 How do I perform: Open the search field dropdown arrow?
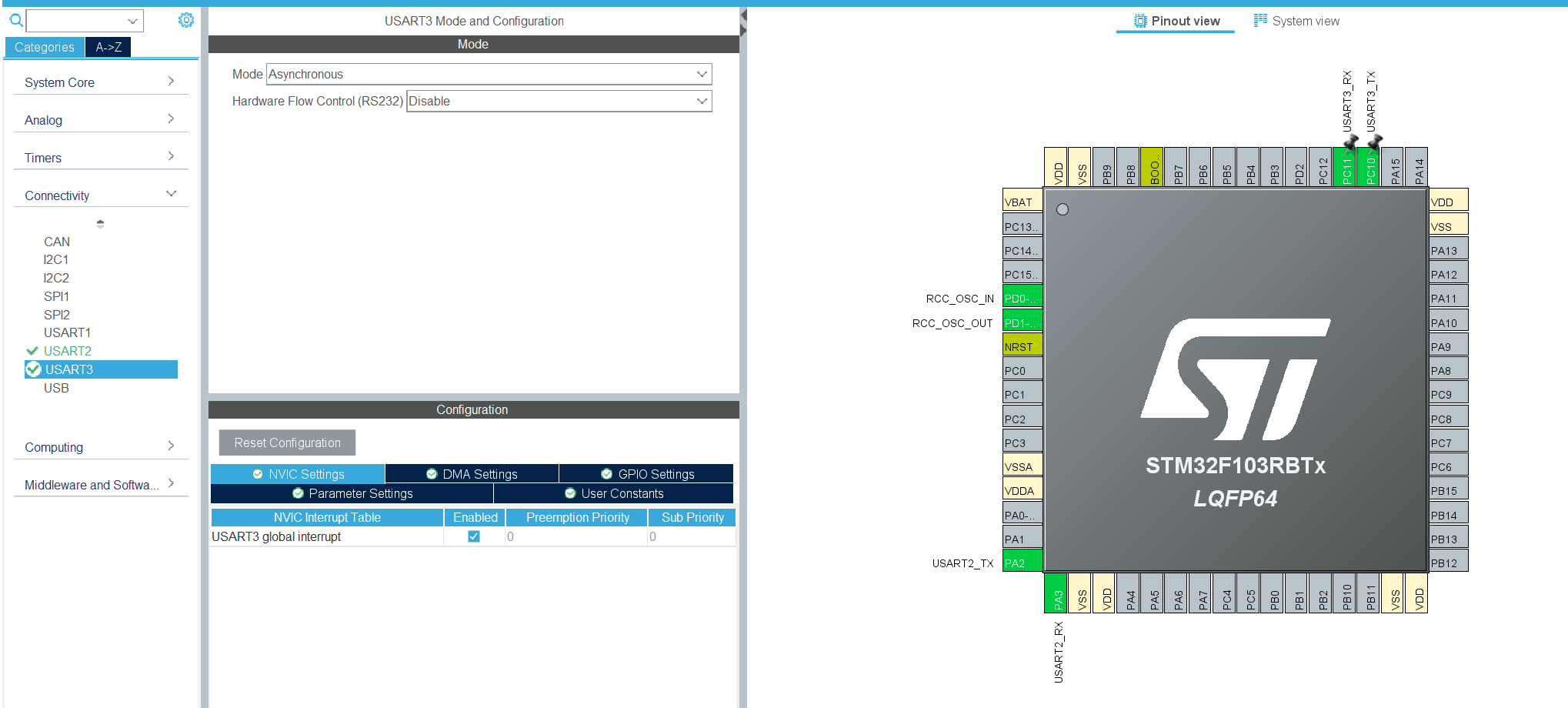pyautogui.click(x=133, y=21)
